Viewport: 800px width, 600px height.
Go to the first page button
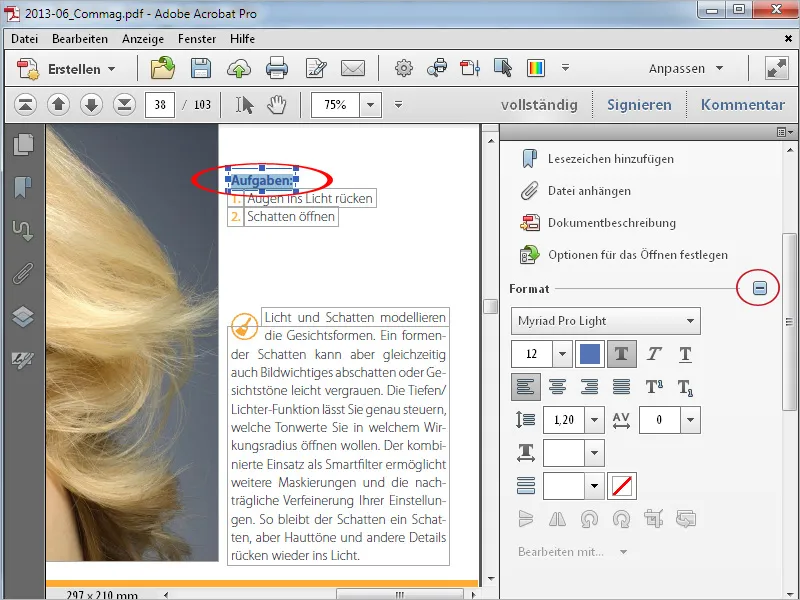pyautogui.click(x=26, y=105)
